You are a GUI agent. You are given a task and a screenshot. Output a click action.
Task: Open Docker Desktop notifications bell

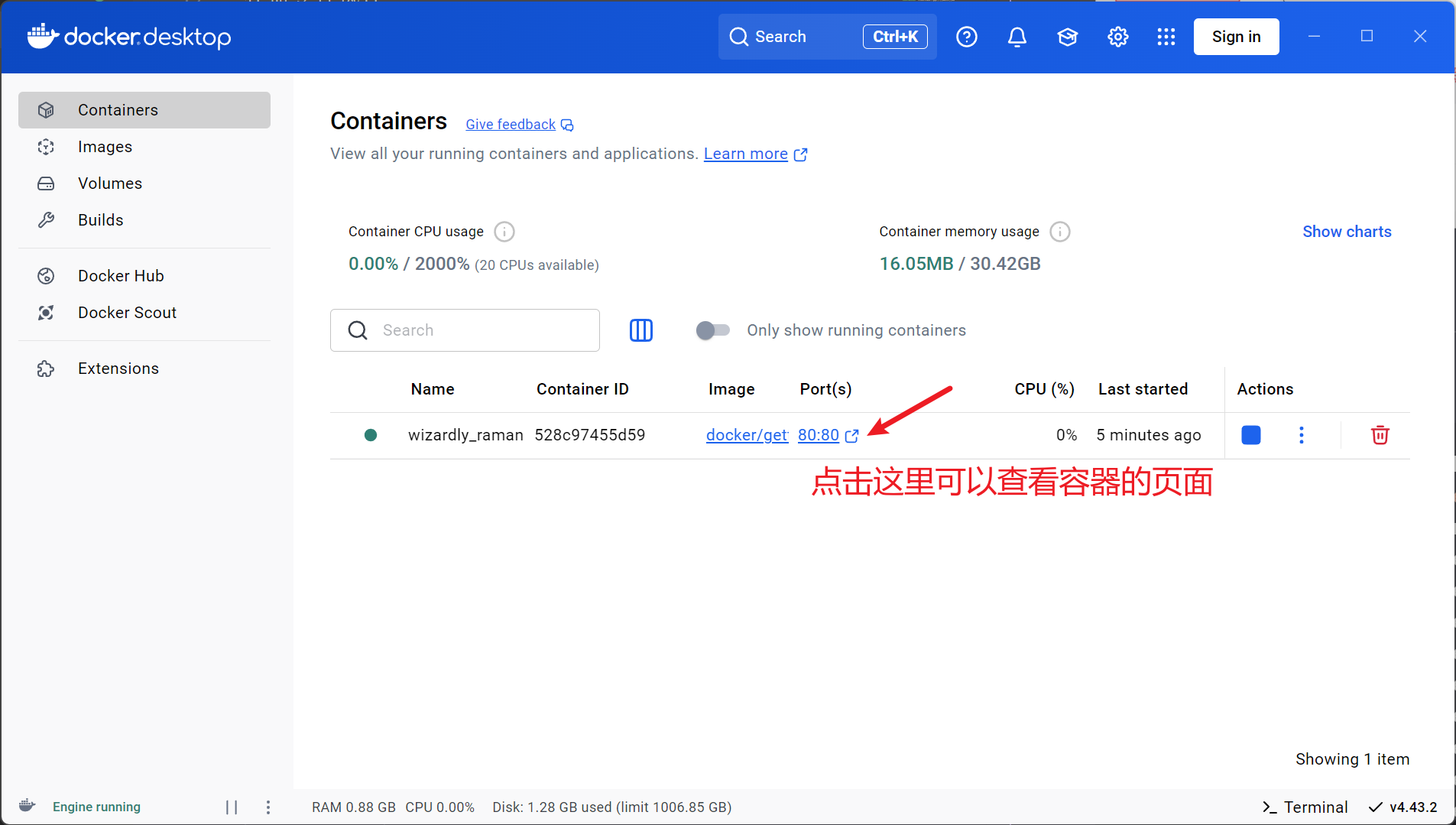(1017, 36)
